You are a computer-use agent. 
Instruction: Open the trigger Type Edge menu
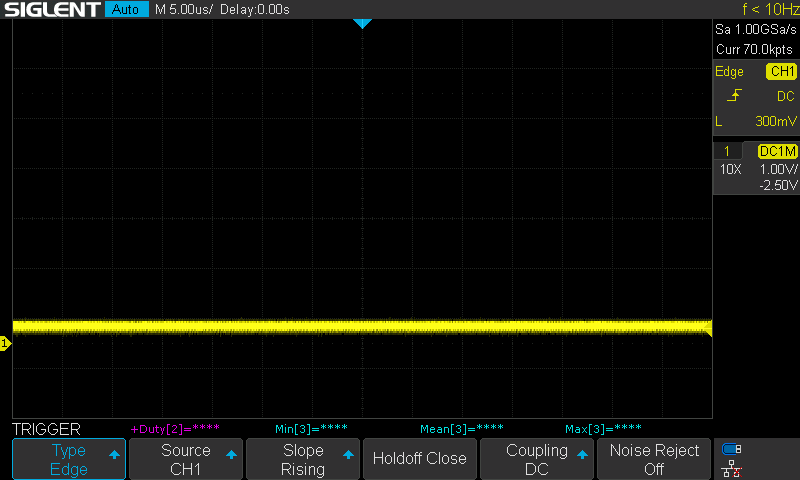(69, 459)
